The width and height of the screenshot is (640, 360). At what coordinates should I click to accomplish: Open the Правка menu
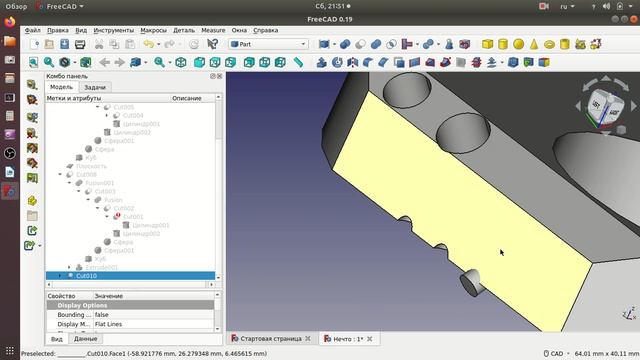(x=58, y=30)
